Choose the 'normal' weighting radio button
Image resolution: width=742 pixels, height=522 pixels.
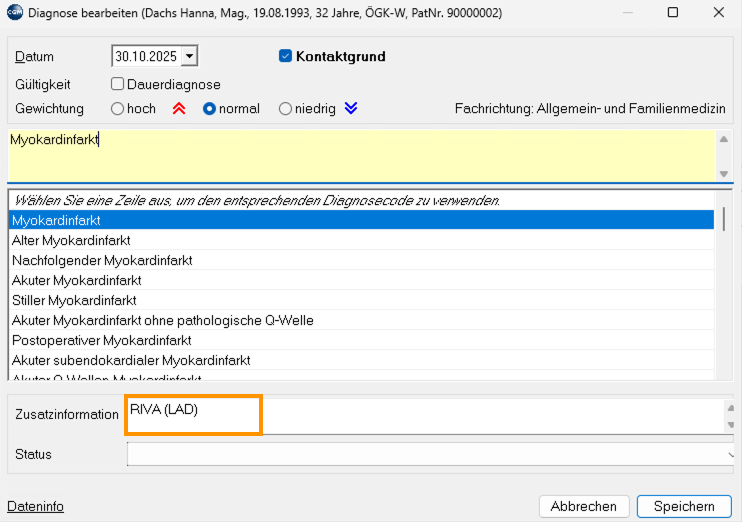tap(209, 109)
